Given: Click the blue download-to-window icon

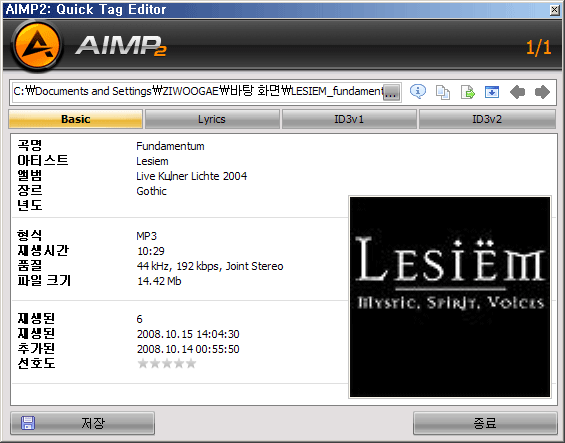Looking at the screenshot, I should 492,92.
